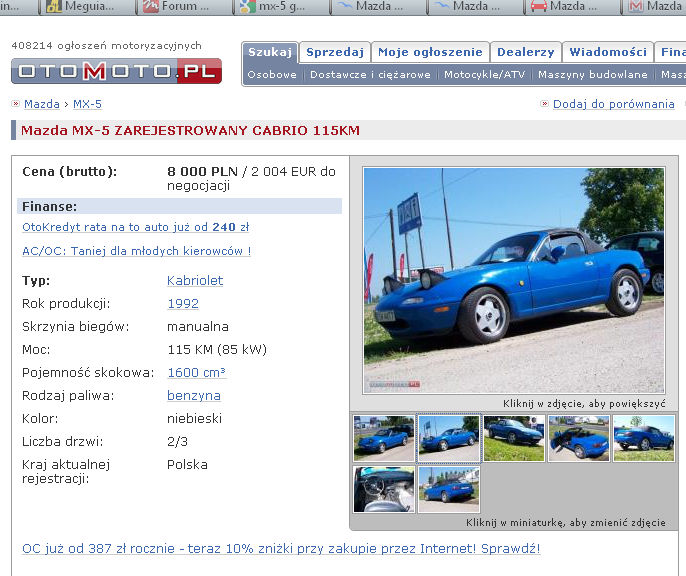Click the 115 KM (85 kW) power value
This screenshot has height=576, width=686.
pyautogui.click(x=217, y=349)
